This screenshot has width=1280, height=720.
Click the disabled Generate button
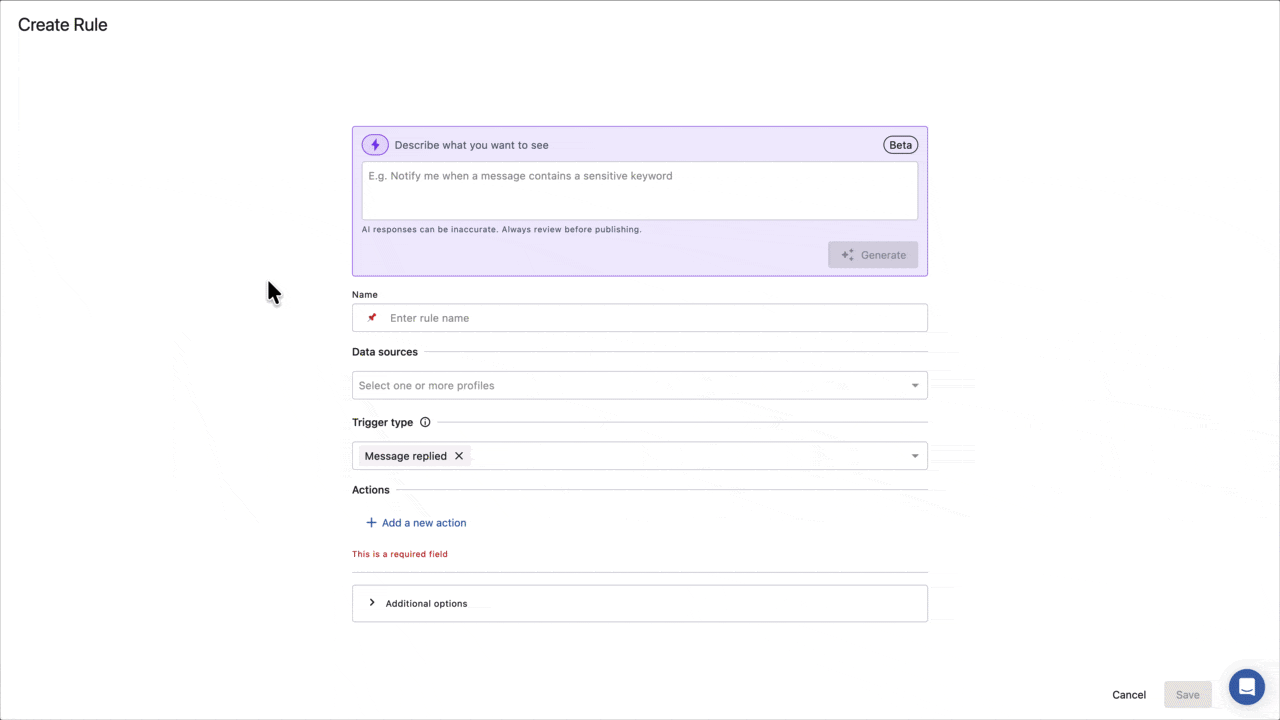[x=872, y=254]
